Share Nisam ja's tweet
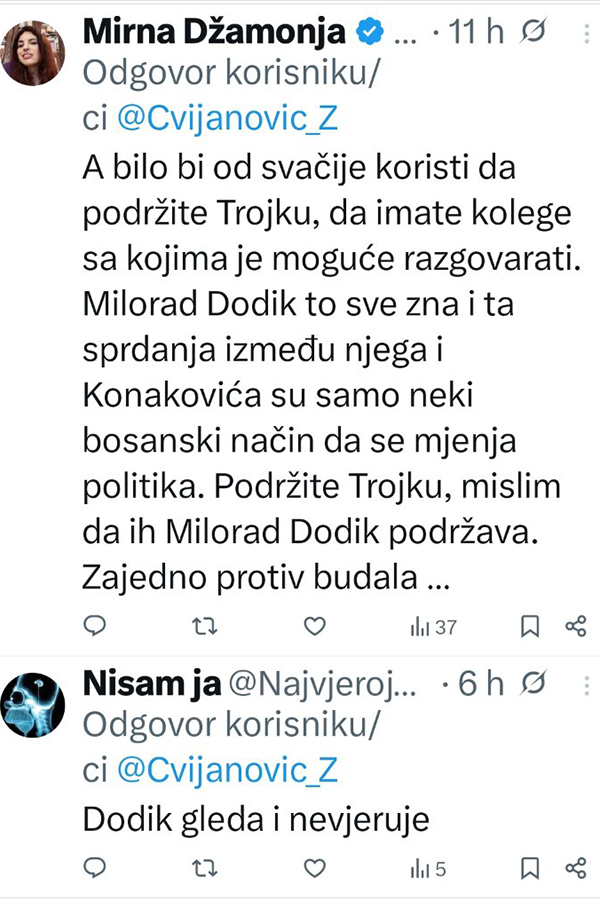Image resolution: width=600 pixels, height=900 pixels. click(575, 866)
